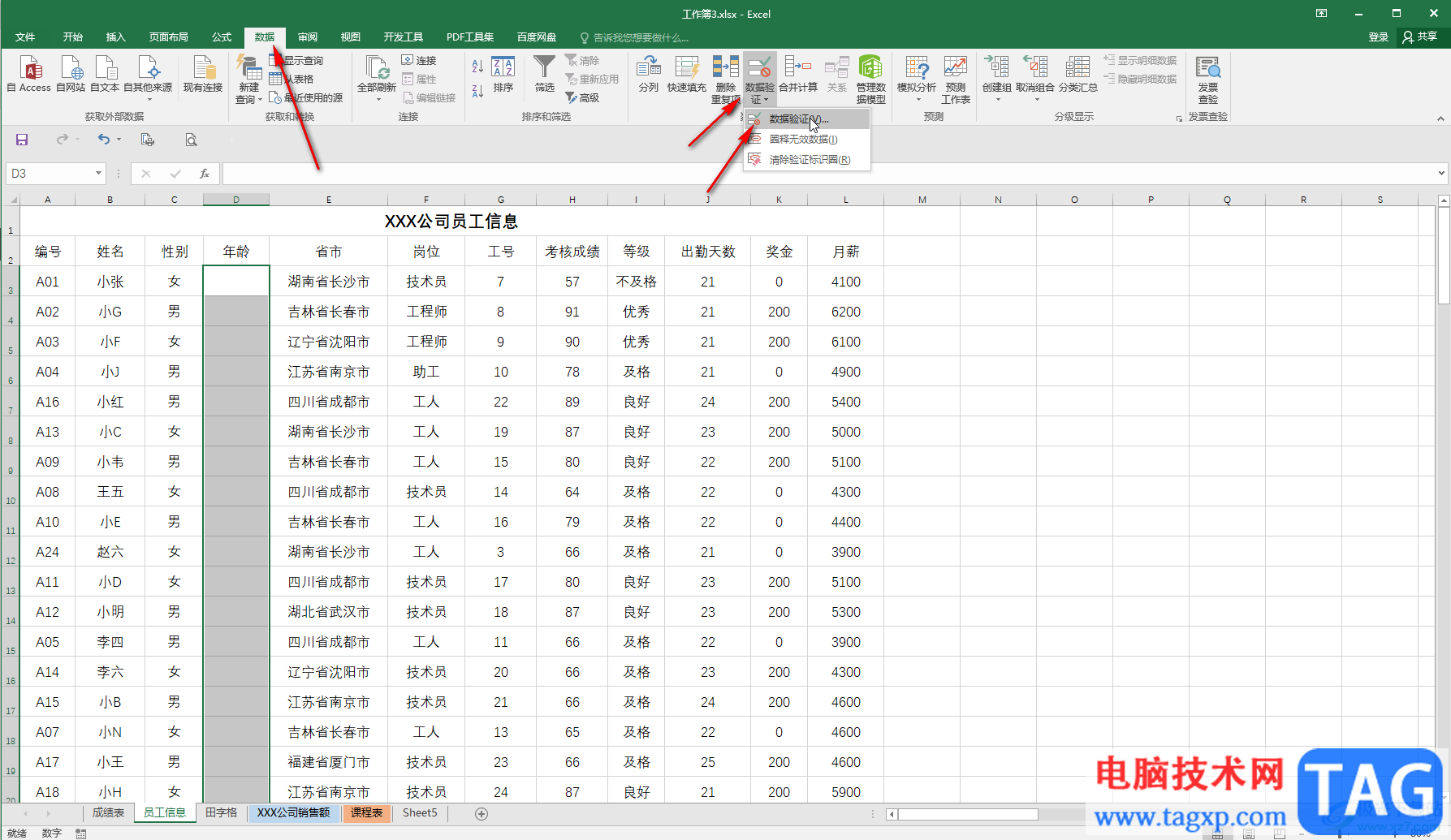This screenshot has width=1451, height=840.
Task: Open the File menu tab
Action: tap(25, 37)
